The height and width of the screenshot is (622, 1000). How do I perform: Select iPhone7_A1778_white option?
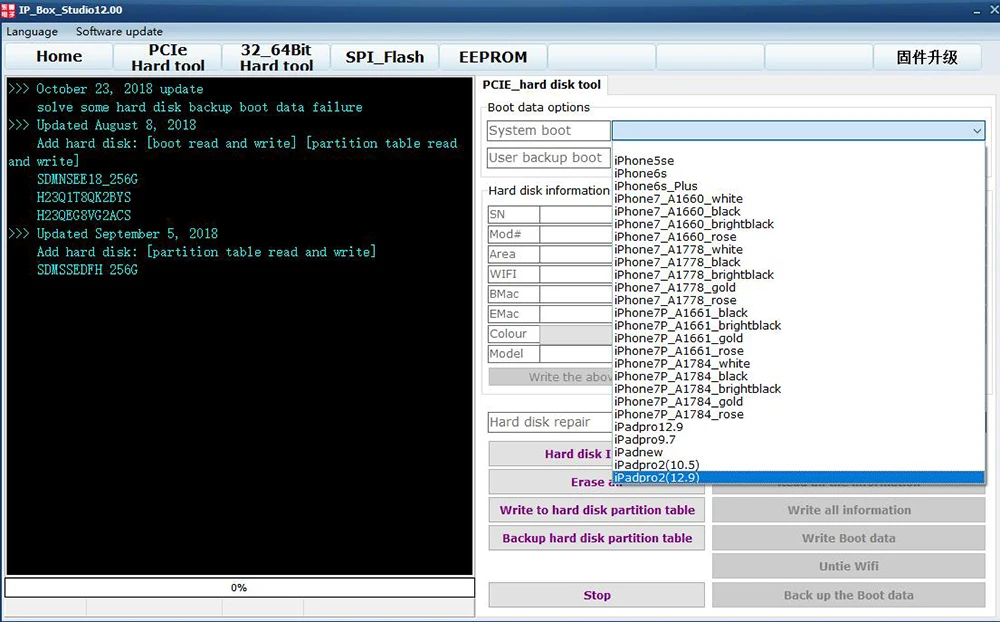798,249
